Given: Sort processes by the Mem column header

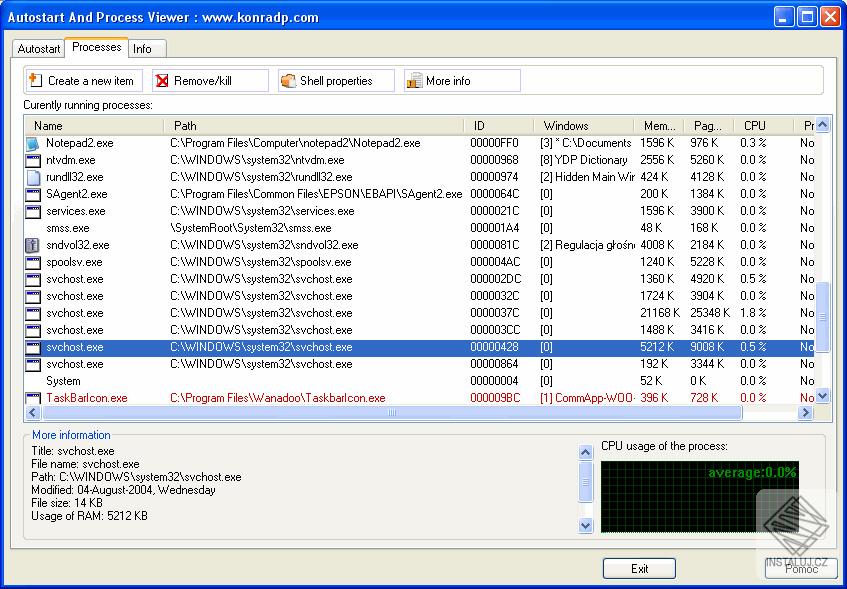Looking at the screenshot, I should pyautogui.click(x=657, y=125).
